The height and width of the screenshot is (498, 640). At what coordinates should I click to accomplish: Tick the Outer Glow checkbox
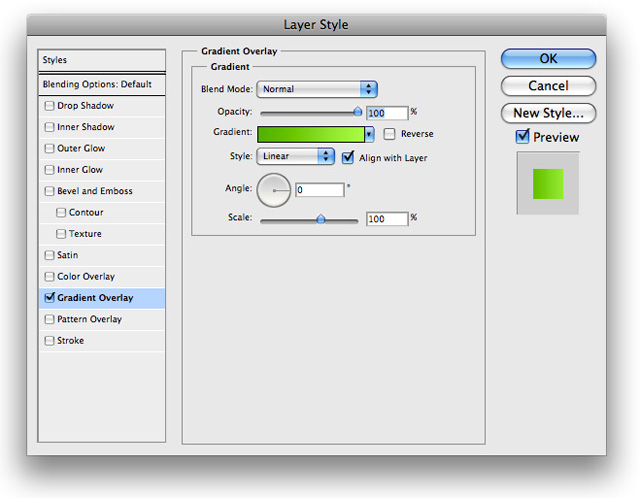(49, 148)
